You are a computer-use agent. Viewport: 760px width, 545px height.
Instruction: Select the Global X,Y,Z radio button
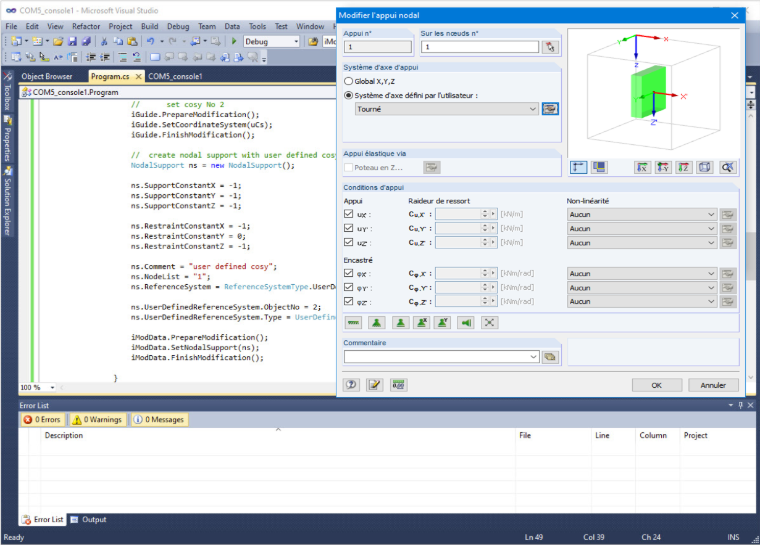tap(348, 81)
